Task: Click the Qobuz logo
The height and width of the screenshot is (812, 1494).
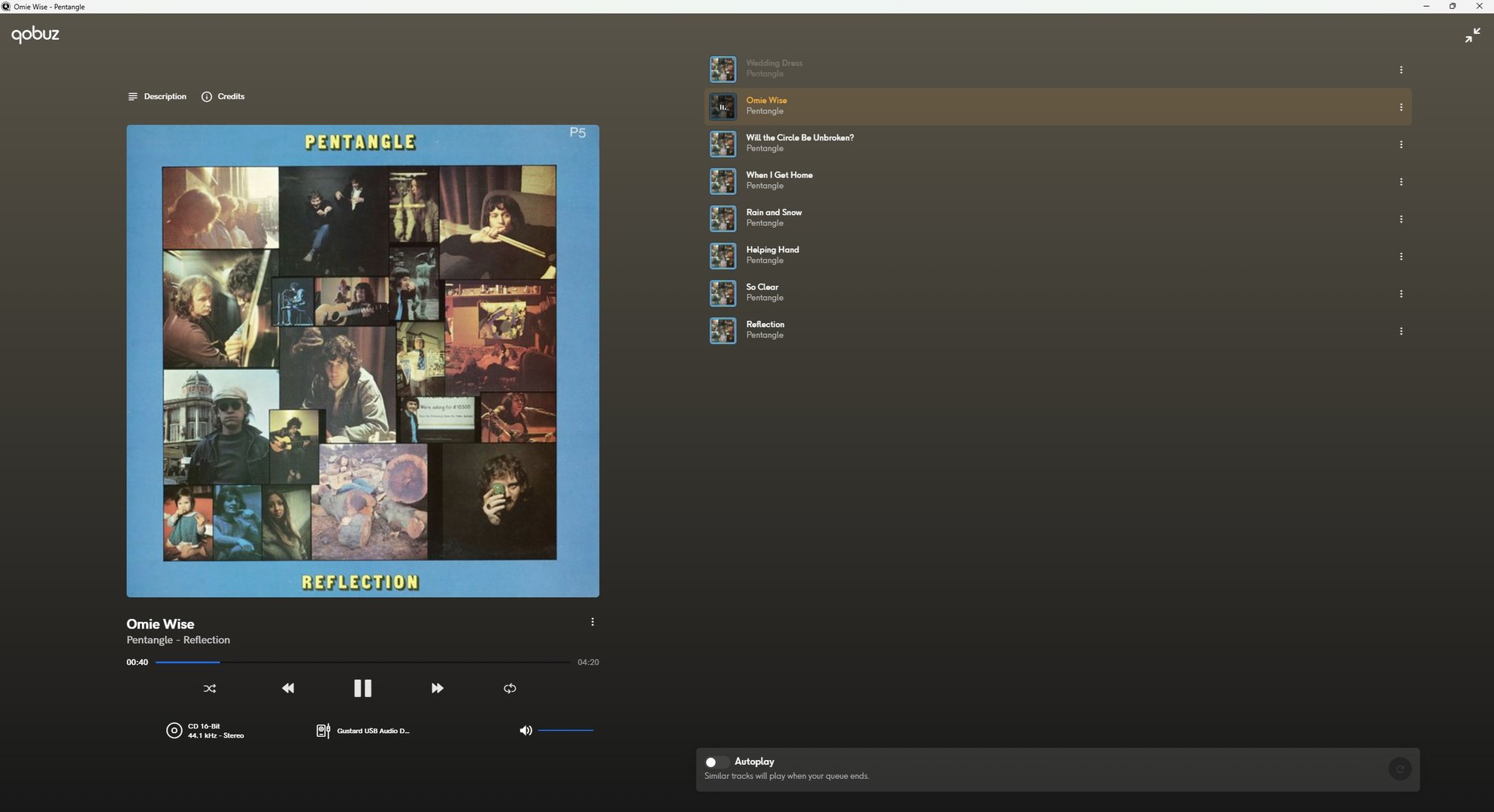Action: click(x=35, y=34)
